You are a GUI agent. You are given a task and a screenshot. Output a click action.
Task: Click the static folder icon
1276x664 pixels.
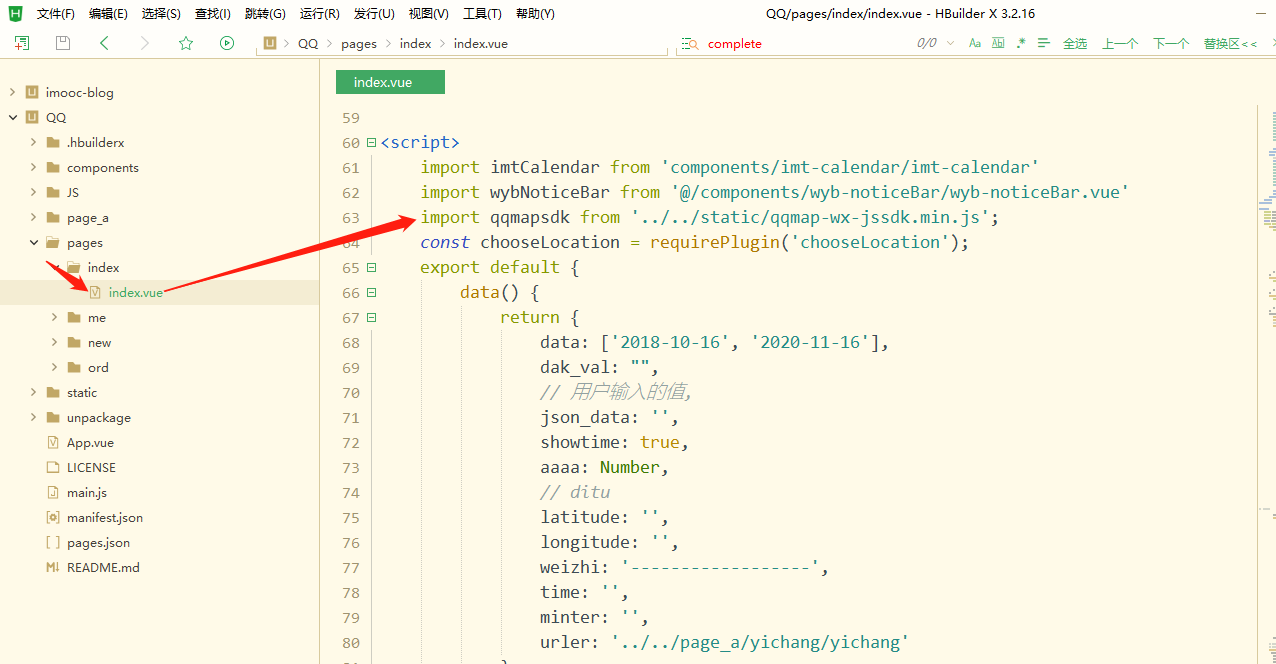[53, 392]
